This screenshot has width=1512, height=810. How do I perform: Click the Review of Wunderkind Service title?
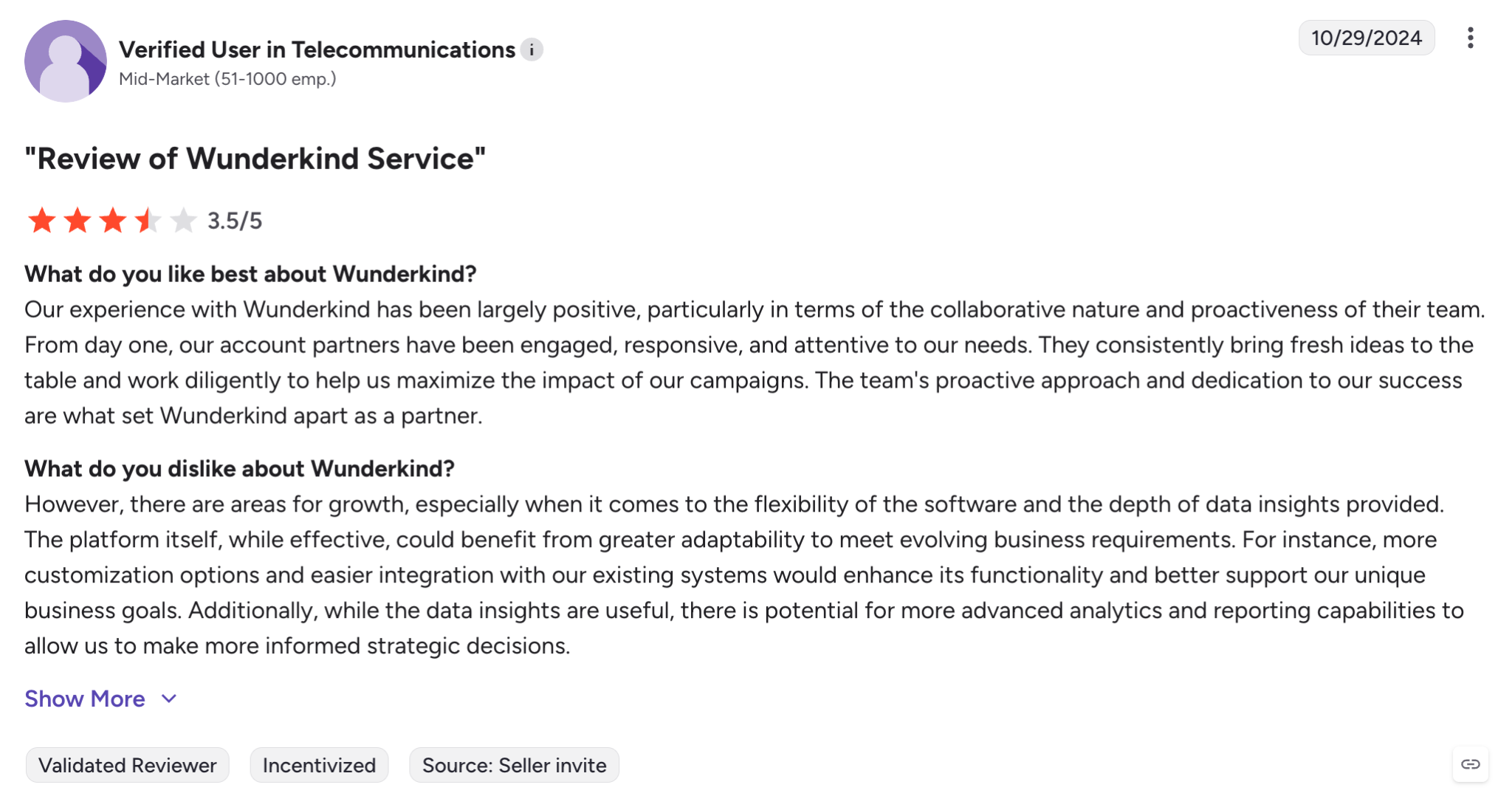pos(255,159)
